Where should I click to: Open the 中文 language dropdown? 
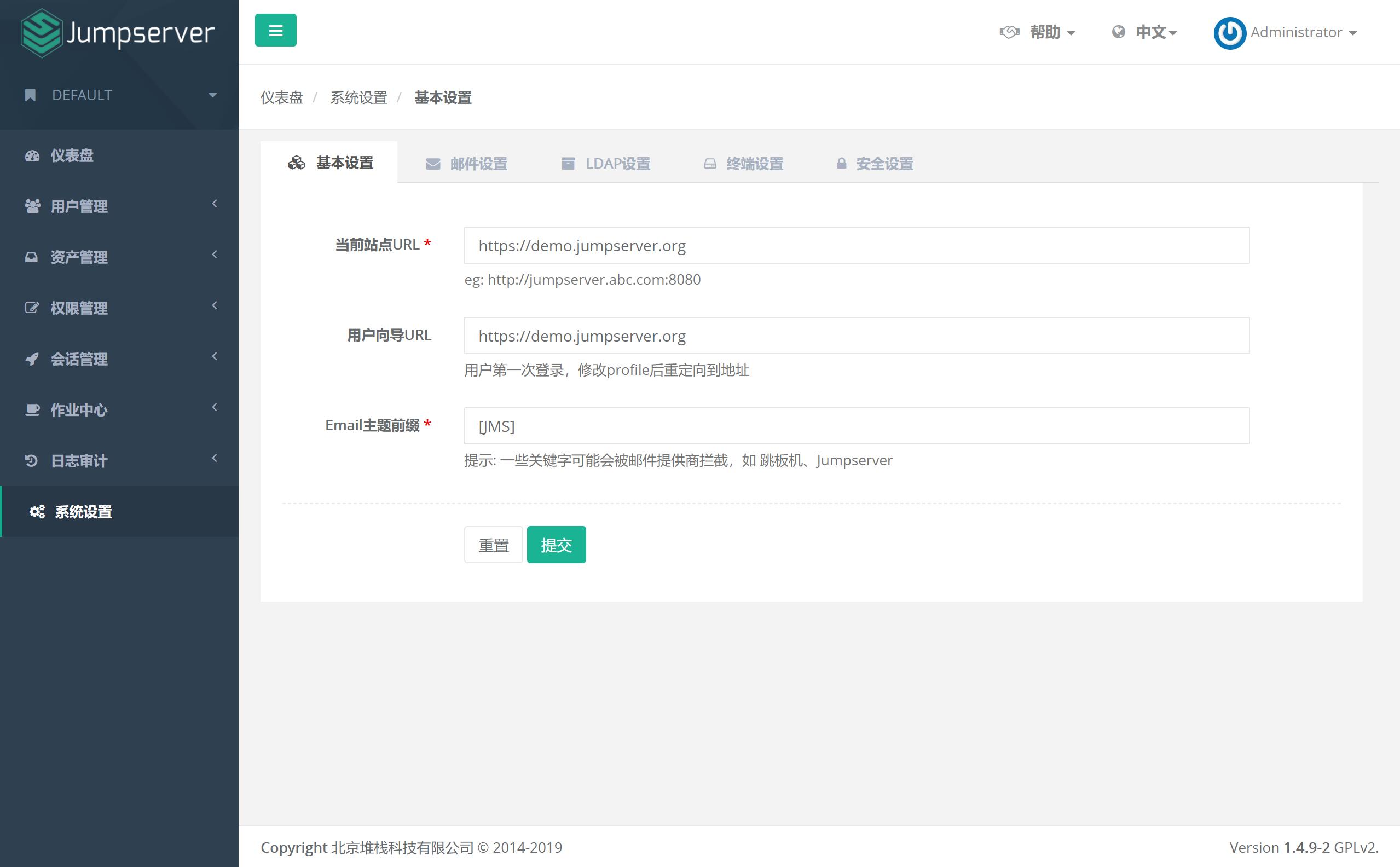point(1156,32)
